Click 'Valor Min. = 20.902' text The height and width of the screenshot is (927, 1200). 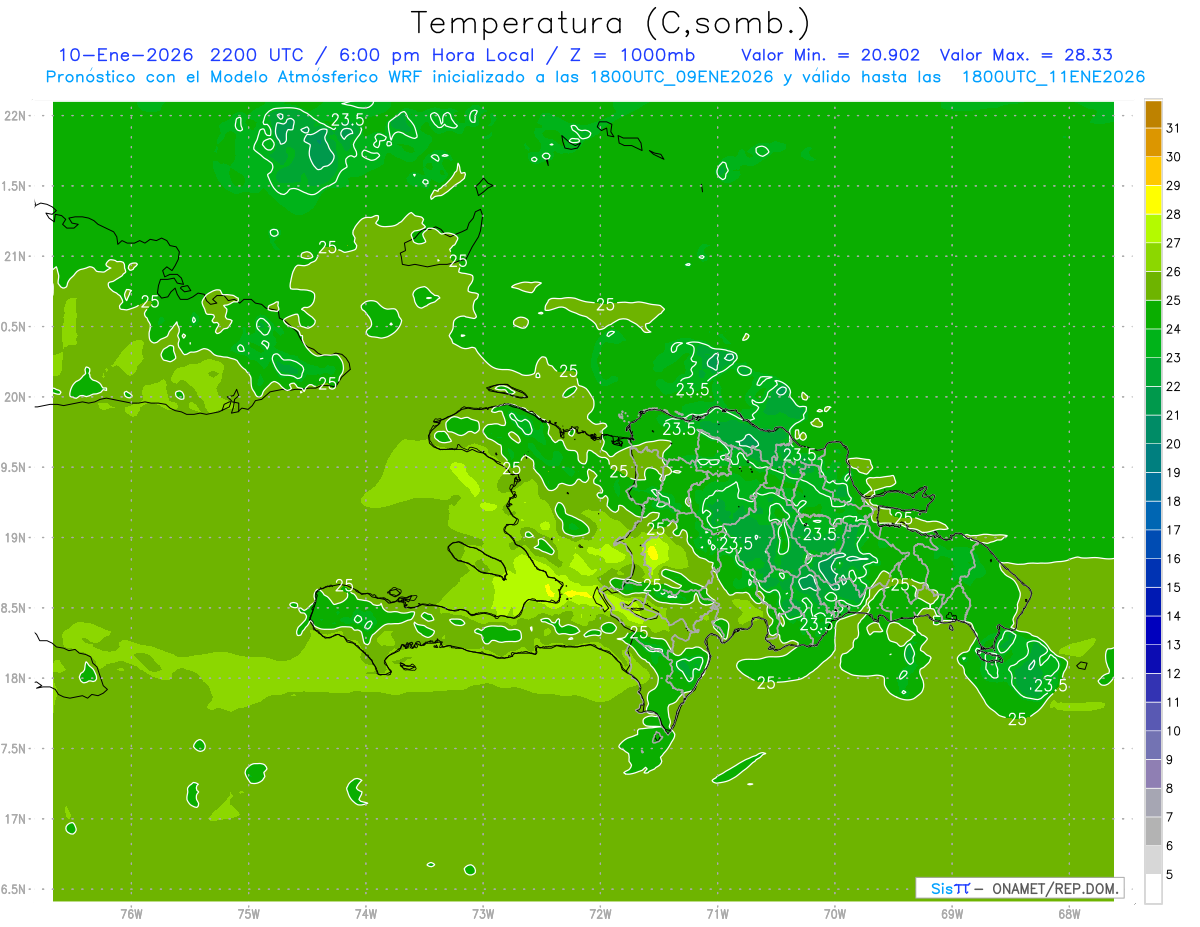(x=830, y=55)
